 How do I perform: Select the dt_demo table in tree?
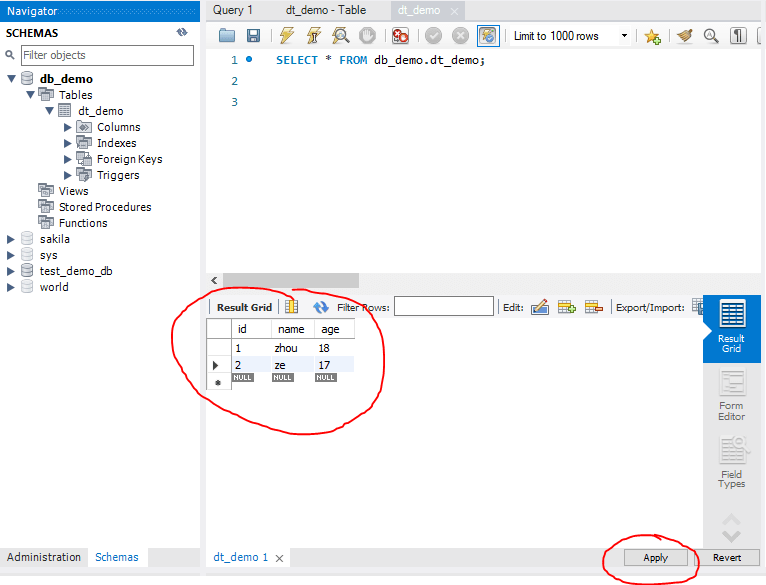[x=101, y=111]
